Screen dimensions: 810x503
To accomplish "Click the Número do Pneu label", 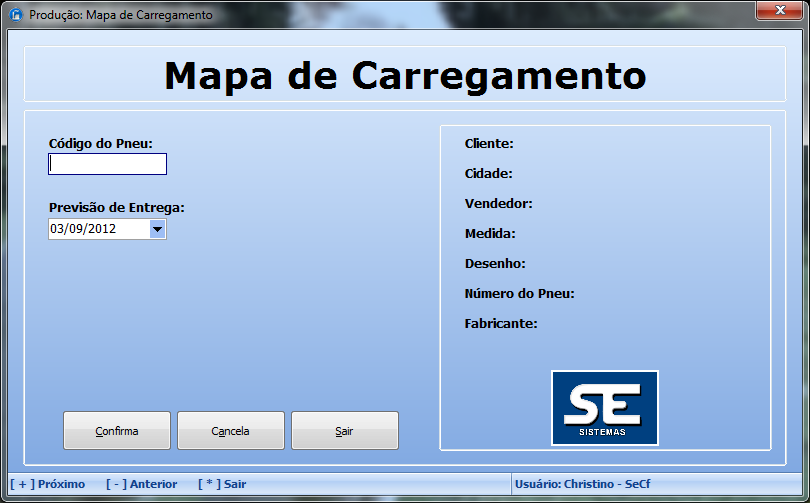I will (x=519, y=294).
